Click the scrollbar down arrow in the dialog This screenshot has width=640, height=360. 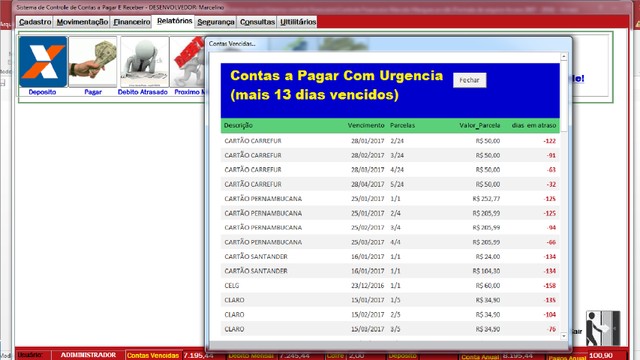564,336
